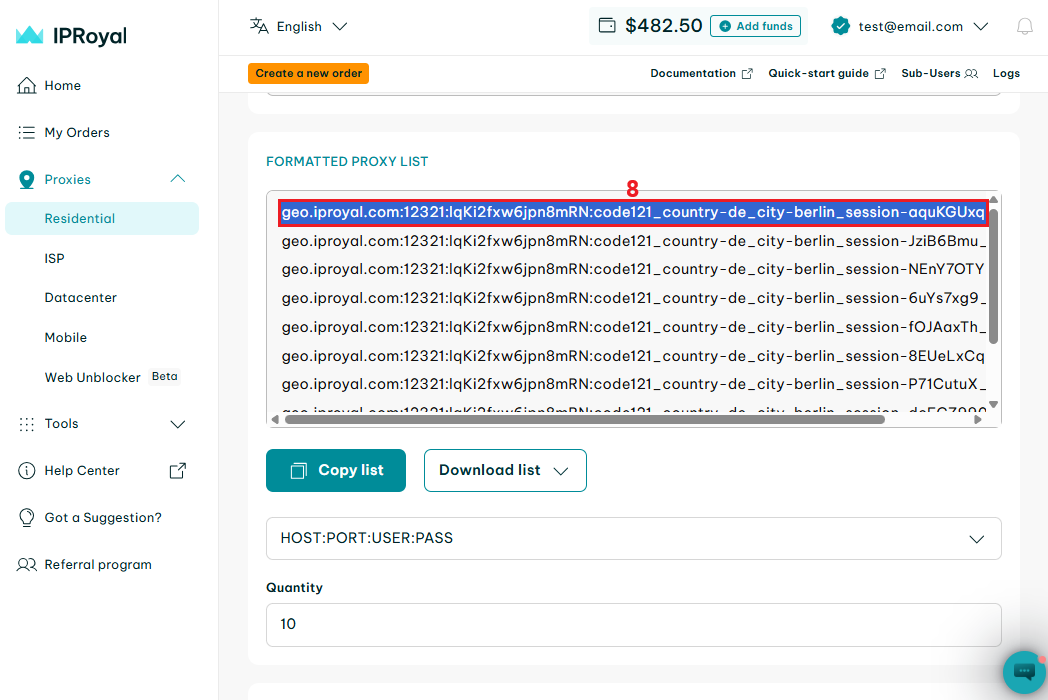The image size is (1048, 700).
Task: Click the Add funds button
Action: click(x=755, y=26)
